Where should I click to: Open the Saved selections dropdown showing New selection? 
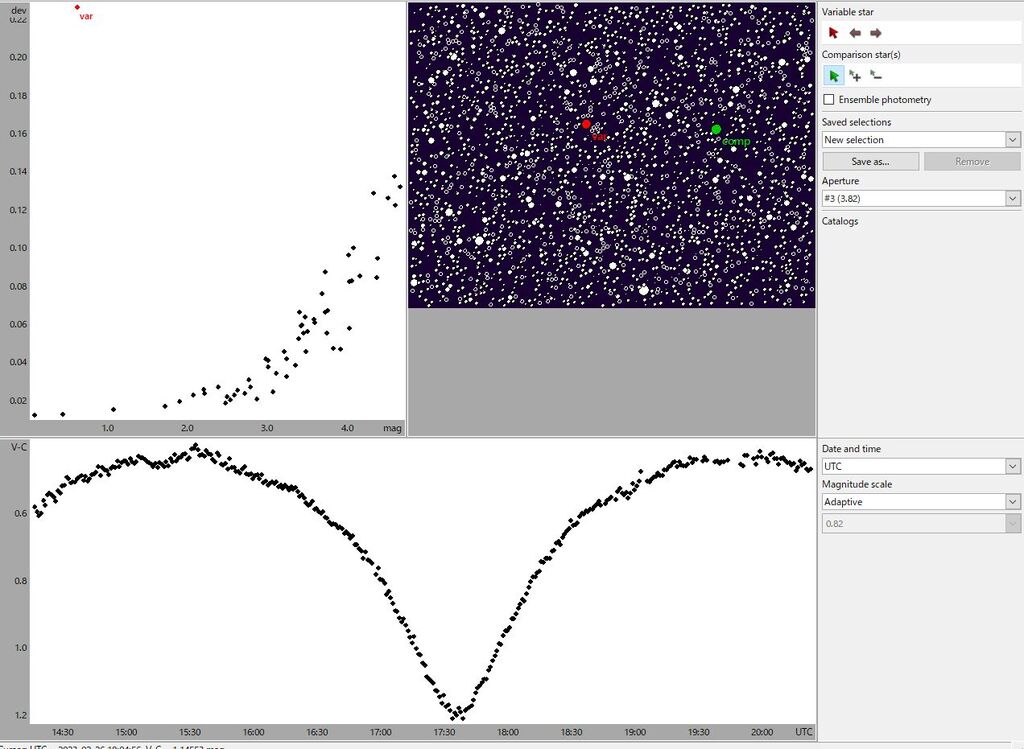click(x=921, y=140)
